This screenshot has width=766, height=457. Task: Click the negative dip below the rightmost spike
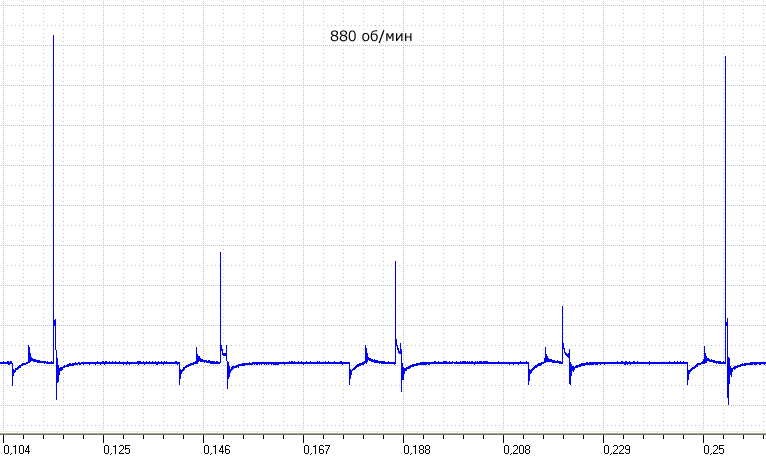click(728, 402)
